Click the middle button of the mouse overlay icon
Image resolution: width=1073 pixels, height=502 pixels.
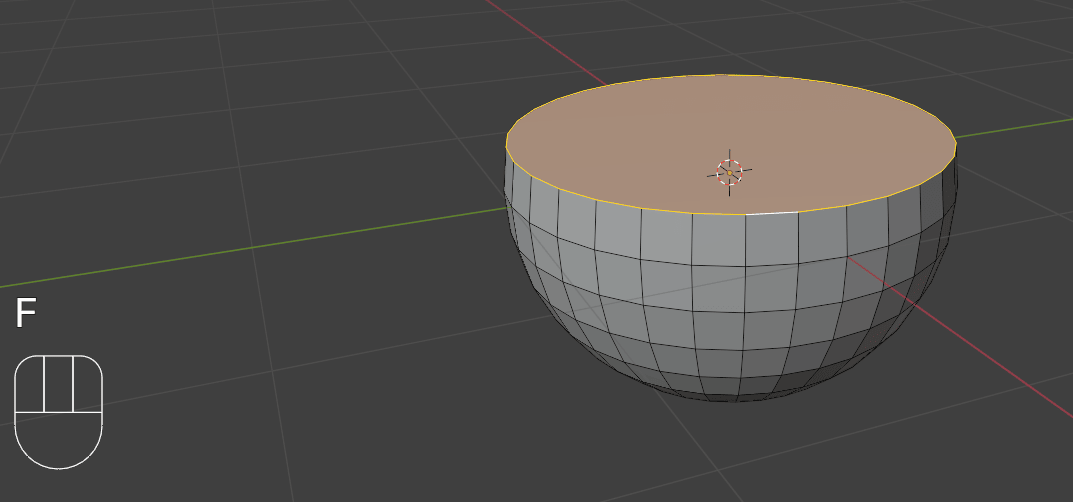(58, 384)
